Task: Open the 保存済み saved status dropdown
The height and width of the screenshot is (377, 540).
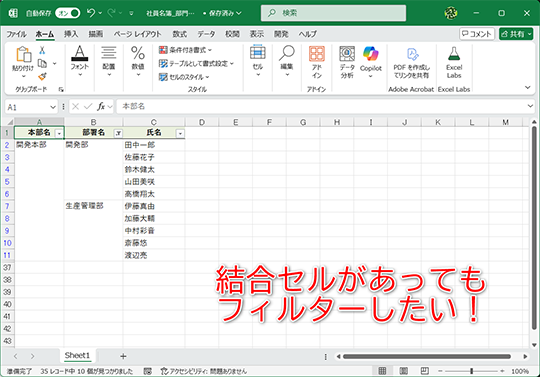Action: tap(222, 13)
